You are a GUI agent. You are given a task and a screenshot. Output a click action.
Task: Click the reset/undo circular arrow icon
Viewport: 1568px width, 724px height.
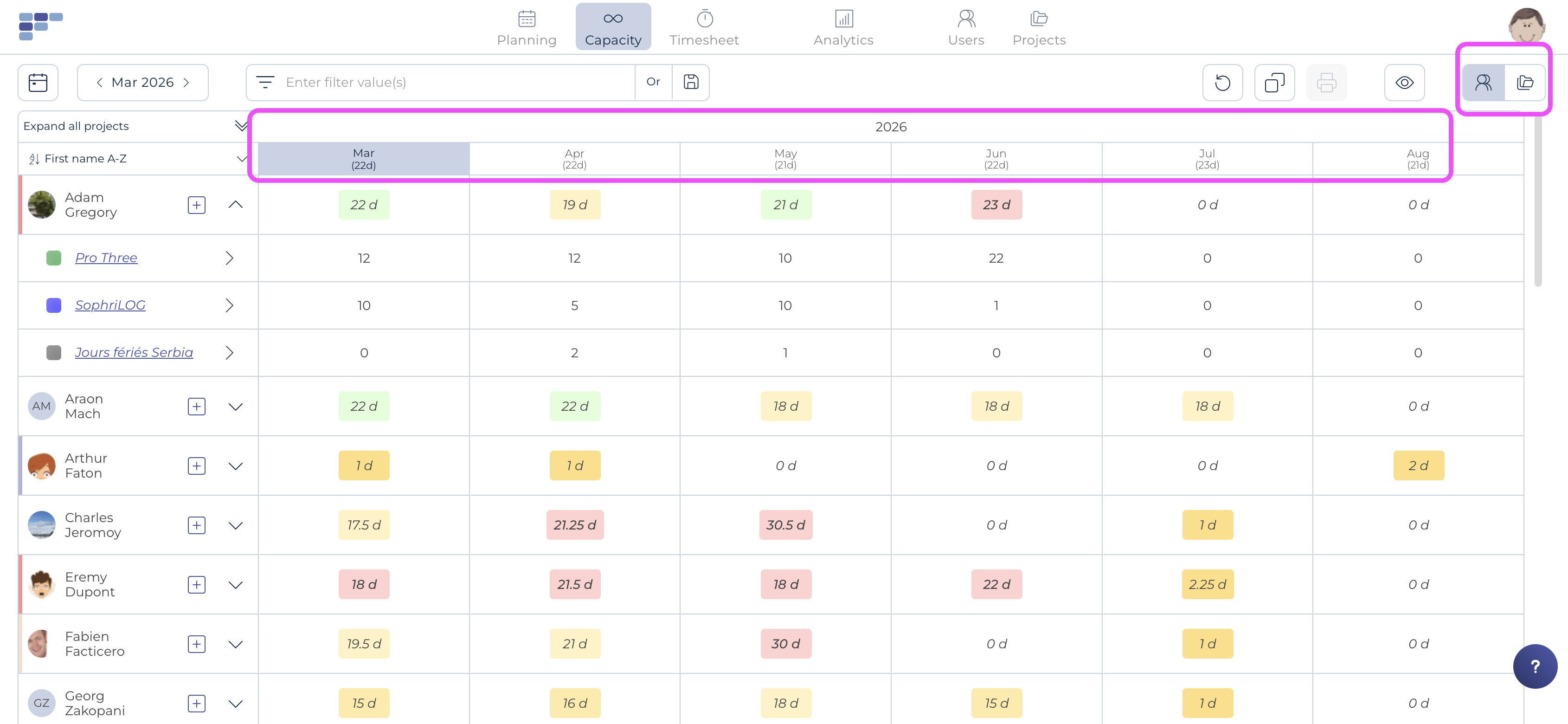(1222, 82)
